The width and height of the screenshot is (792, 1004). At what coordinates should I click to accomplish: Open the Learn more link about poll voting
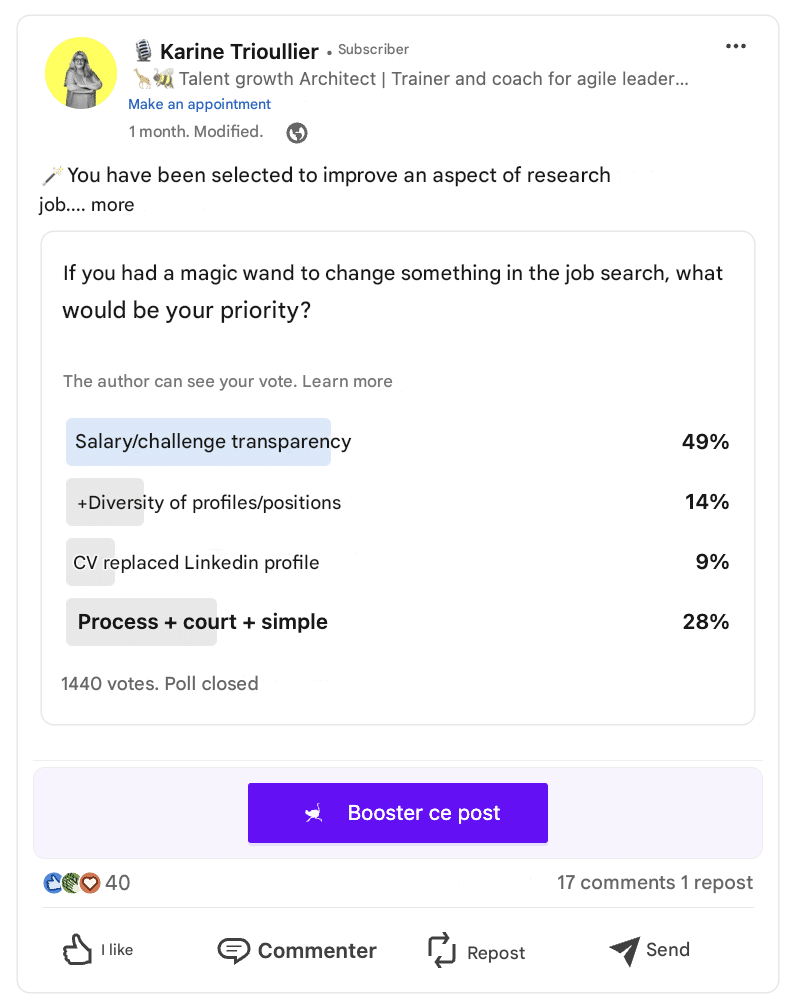(355, 381)
